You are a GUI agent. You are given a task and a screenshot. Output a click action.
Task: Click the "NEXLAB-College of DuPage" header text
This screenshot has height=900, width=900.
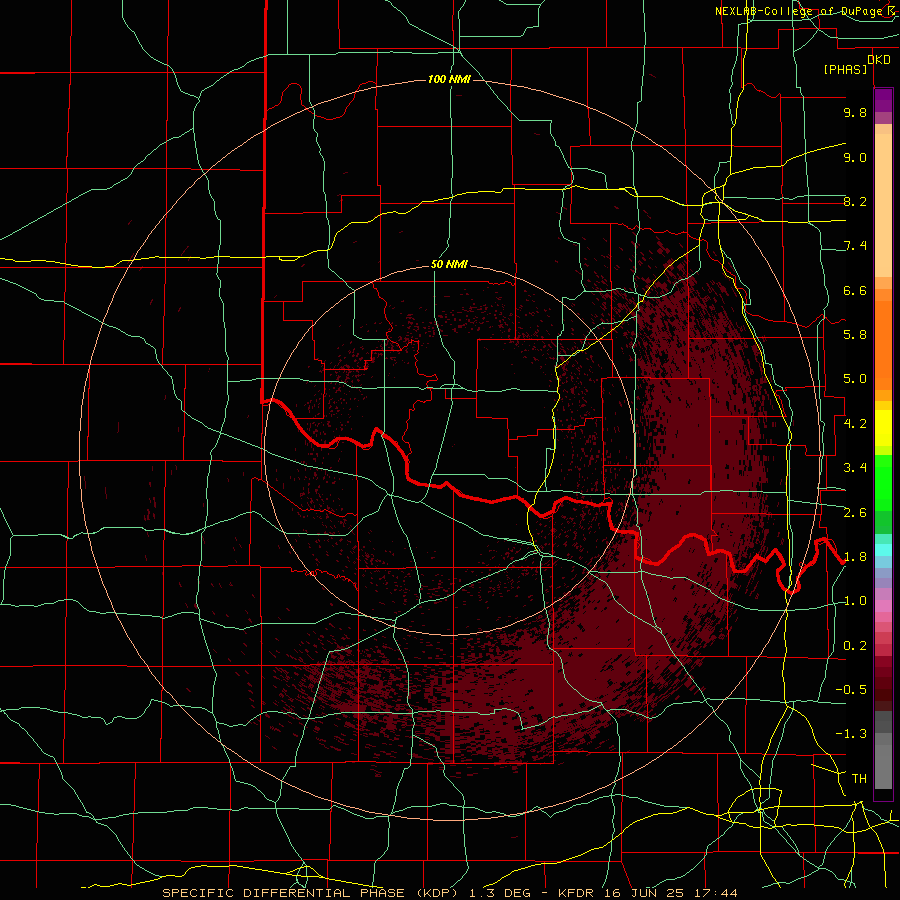pyautogui.click(x=798, y=11)
